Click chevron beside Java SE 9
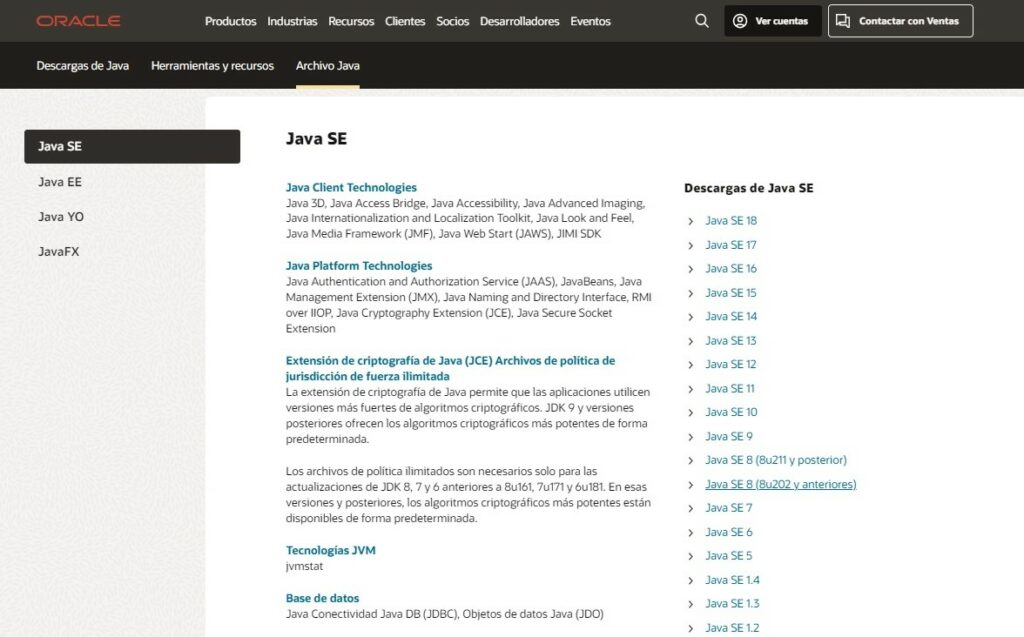 (x=690, y=436)
